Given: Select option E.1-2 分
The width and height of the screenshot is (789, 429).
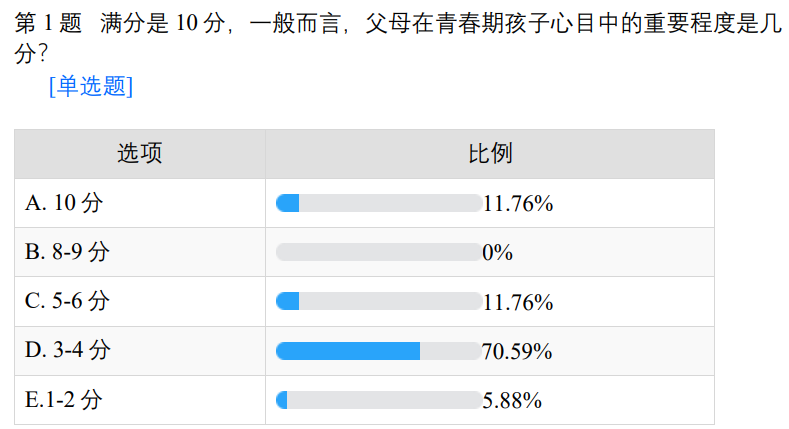Looking at the screenshot, I should tap(64, 400).
